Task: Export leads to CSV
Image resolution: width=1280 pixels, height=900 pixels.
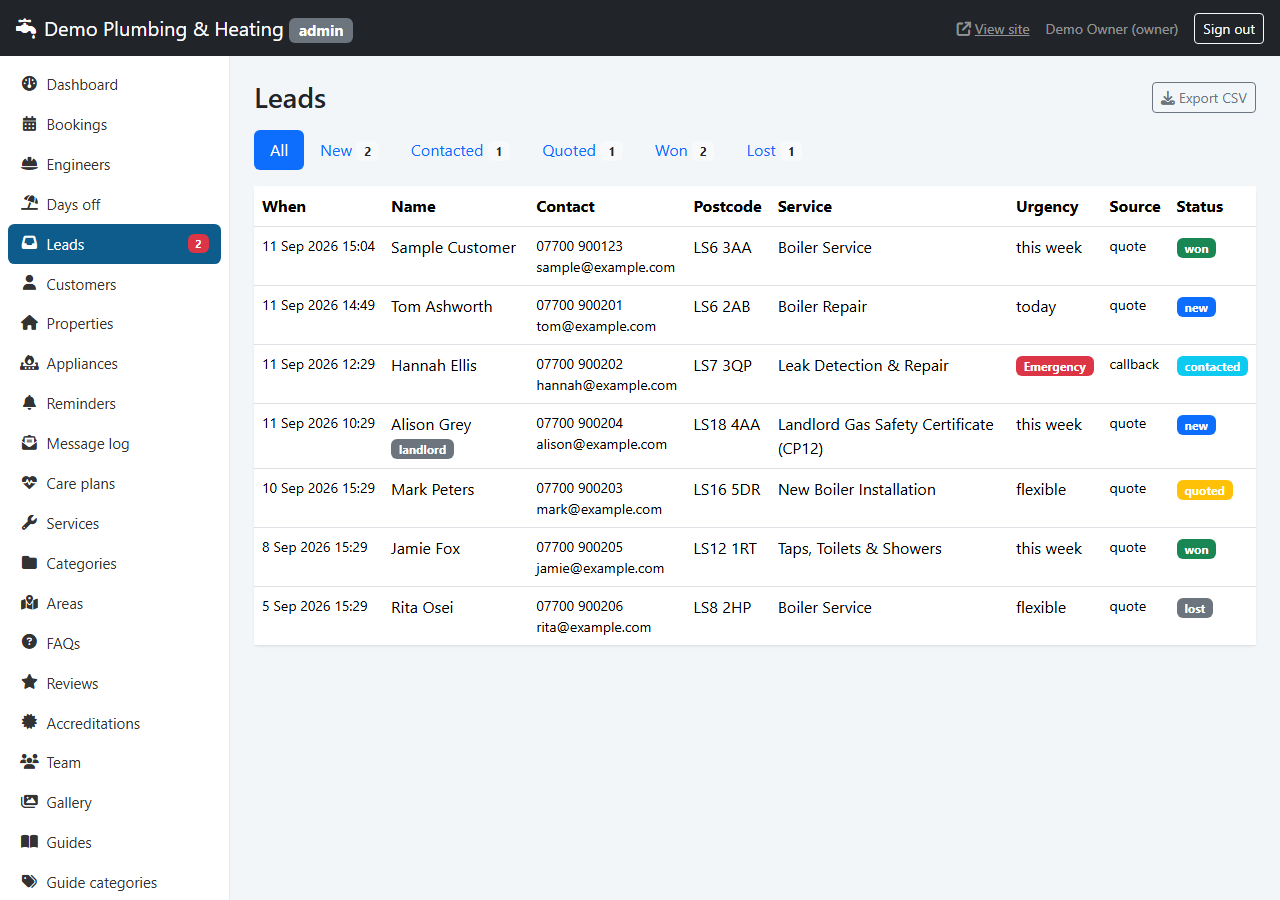Action: click(x=1204, y=98)
